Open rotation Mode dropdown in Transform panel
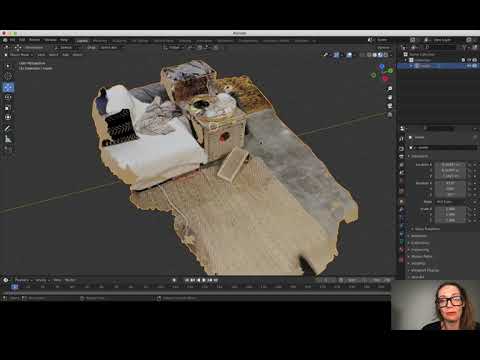Viewport: 480px width, 360px height. pyautogui.click(x=450, y=202)
